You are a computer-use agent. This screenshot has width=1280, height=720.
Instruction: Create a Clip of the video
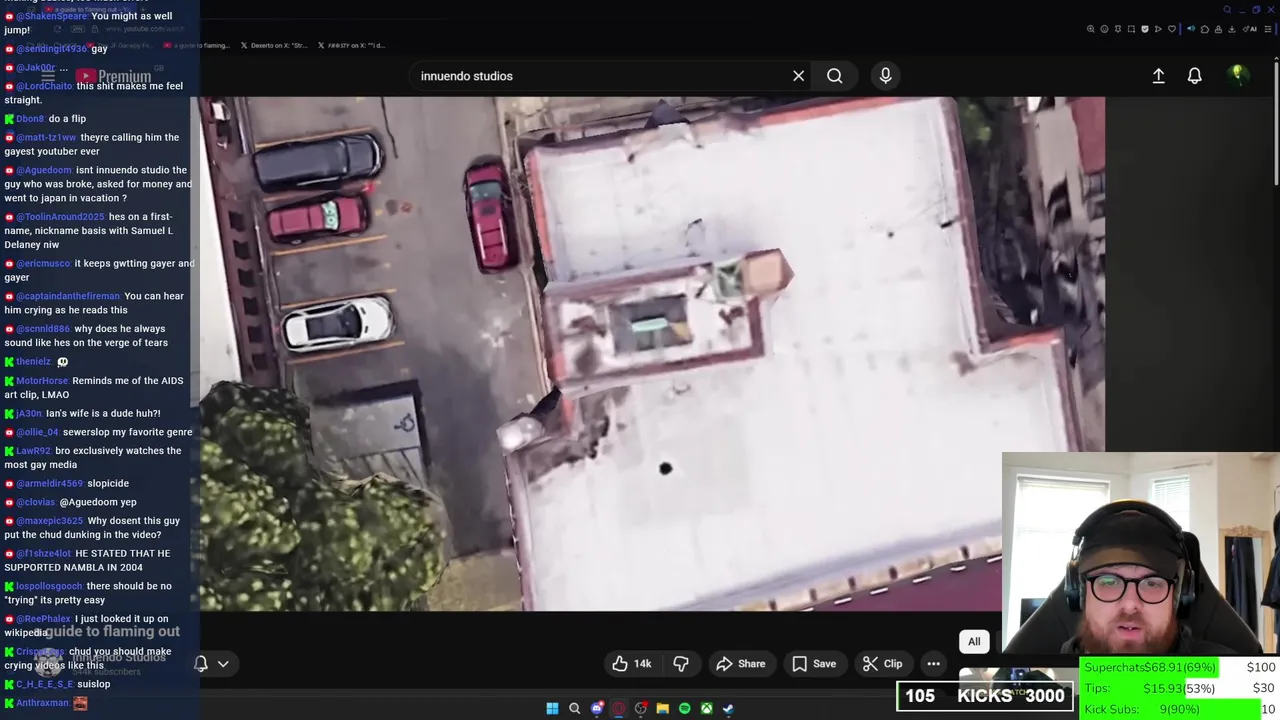tap(882, 664)
